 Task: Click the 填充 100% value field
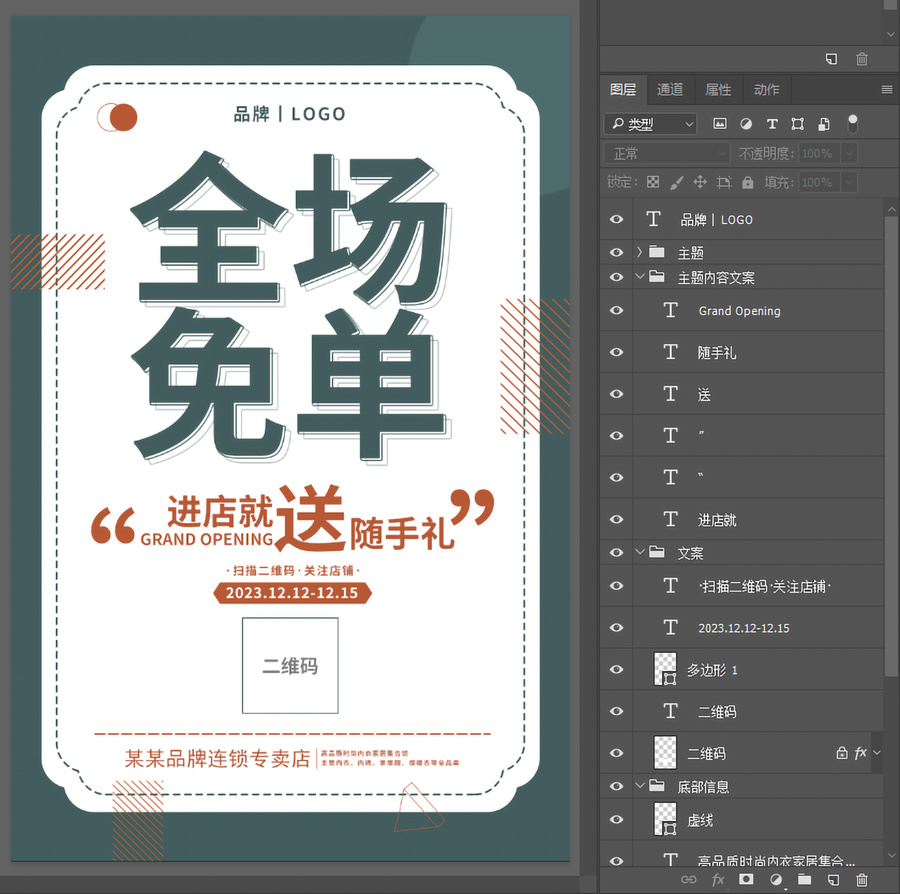coord(819,182)
